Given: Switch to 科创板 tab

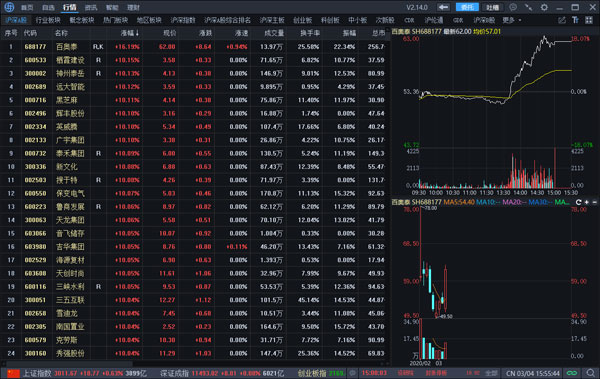Looking at the screenshot, I should [x=330, y=20].
